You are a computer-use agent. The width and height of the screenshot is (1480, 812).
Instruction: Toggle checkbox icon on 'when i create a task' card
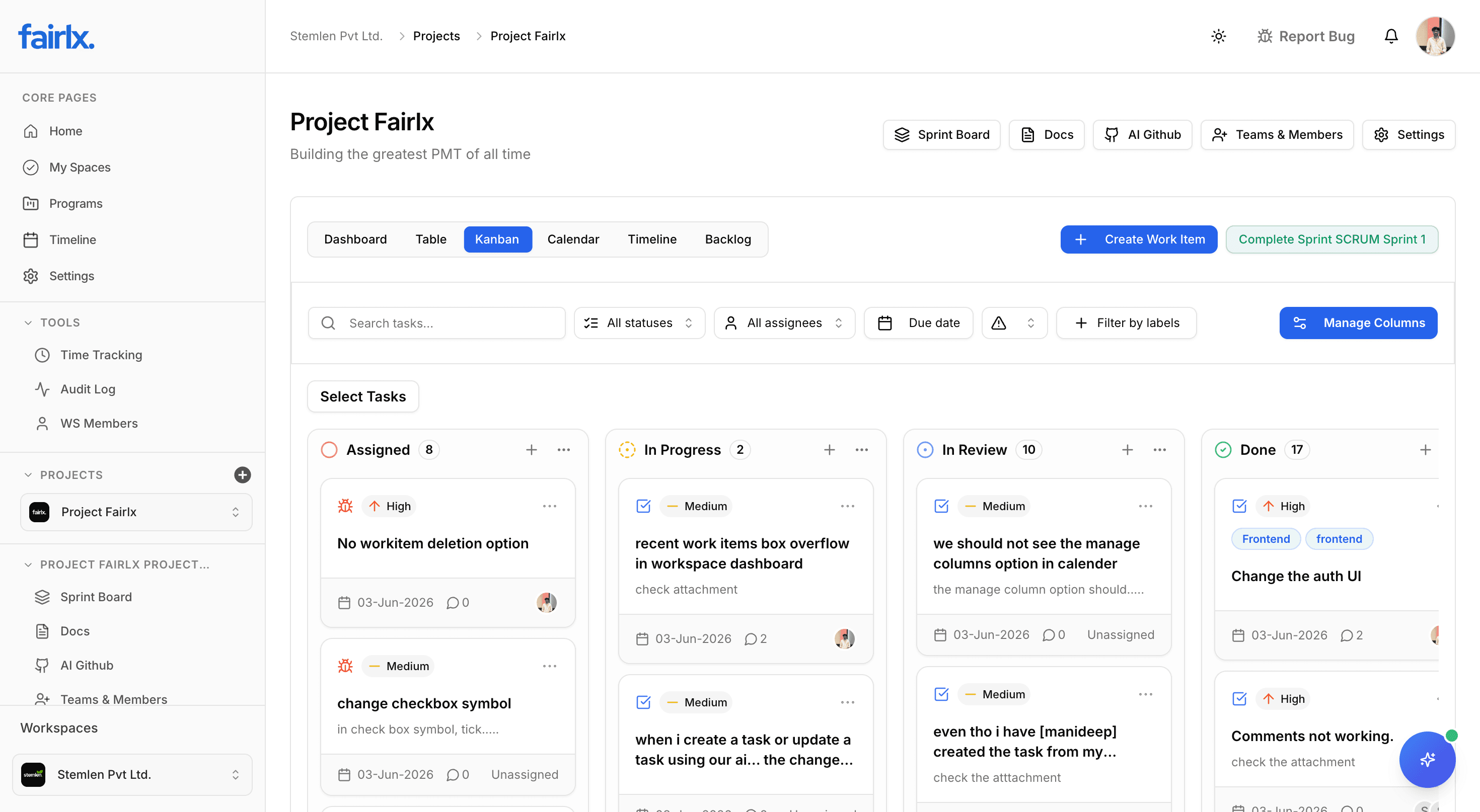(x=643, y=702)
